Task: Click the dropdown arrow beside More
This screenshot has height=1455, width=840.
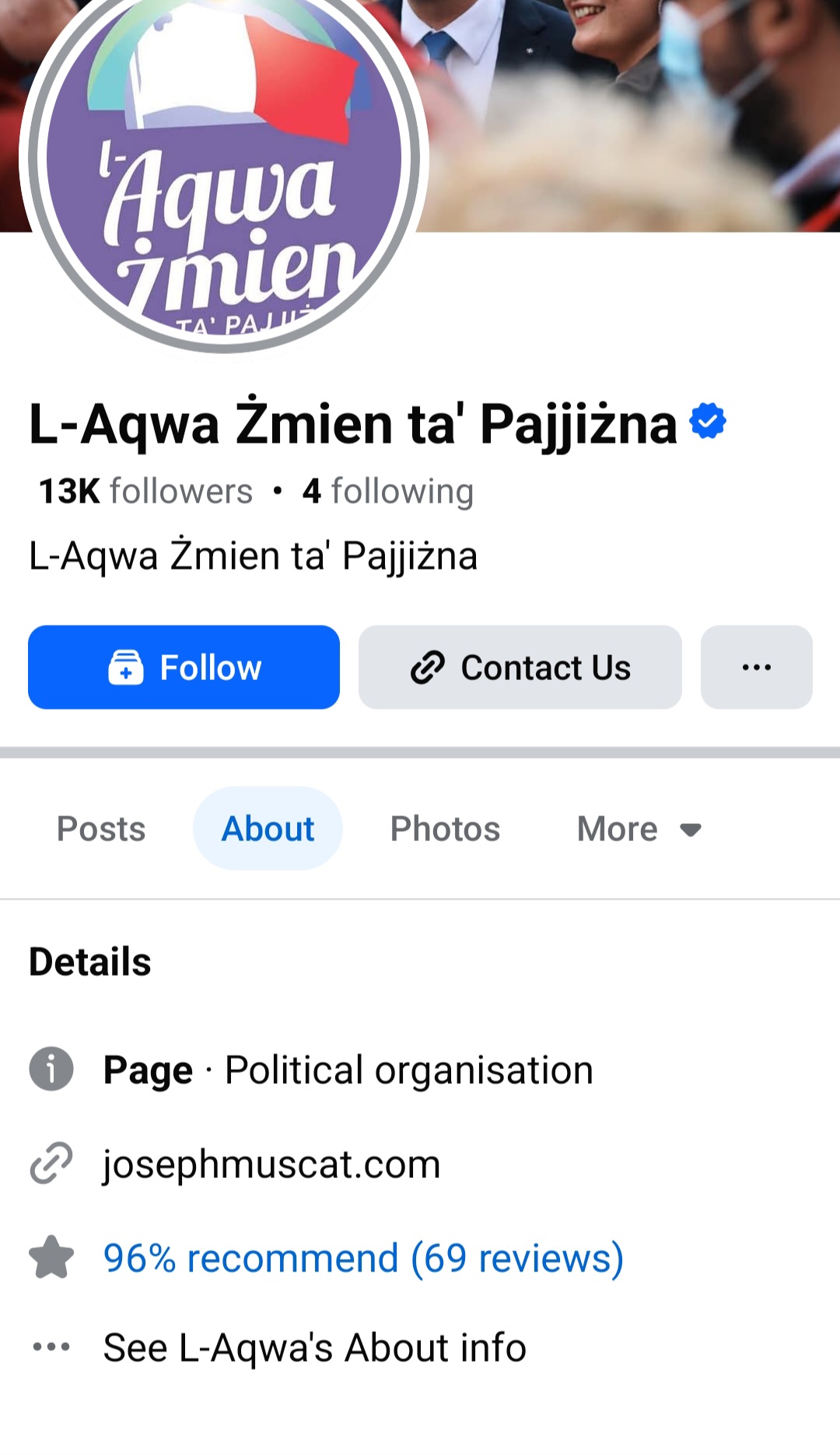Action: 691,830
